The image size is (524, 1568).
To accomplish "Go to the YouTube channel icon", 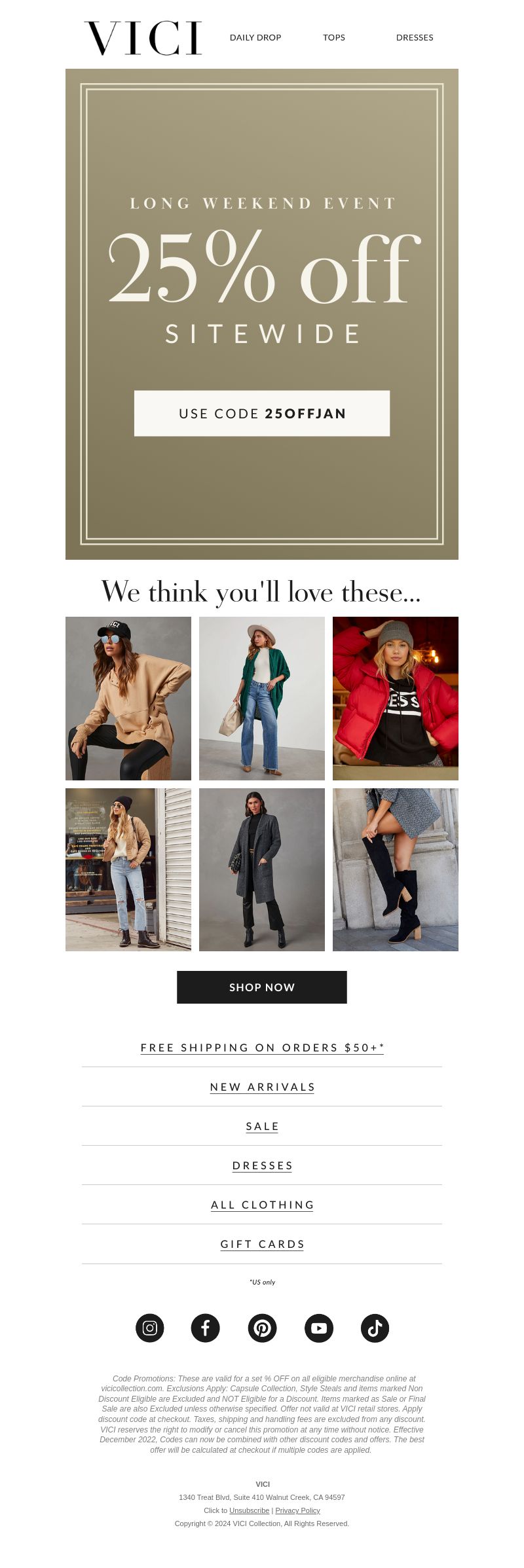I will (x=319, y=1328).
